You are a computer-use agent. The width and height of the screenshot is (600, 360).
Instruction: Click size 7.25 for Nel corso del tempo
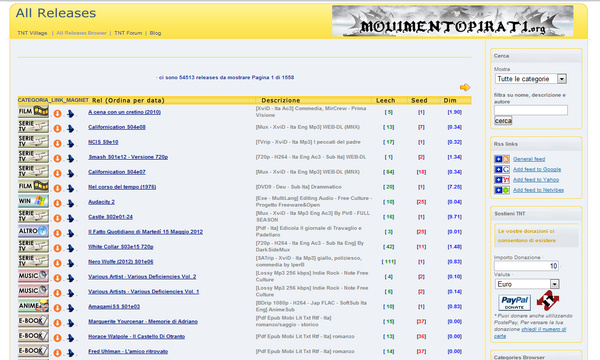pyautogui.click(x=455, y=187)
